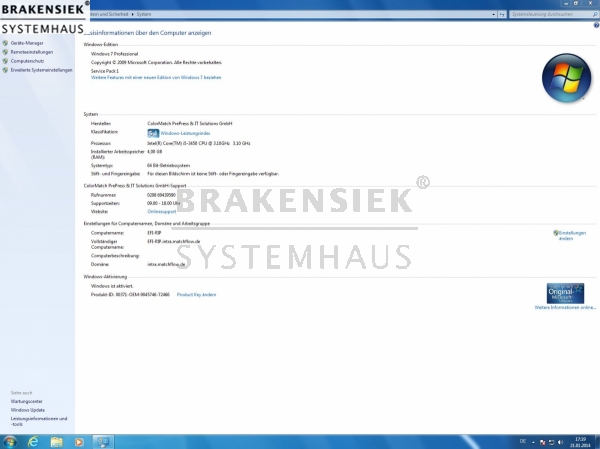600x449 pixels.
Task: Minimize the System window
Action: coord(566,3)
